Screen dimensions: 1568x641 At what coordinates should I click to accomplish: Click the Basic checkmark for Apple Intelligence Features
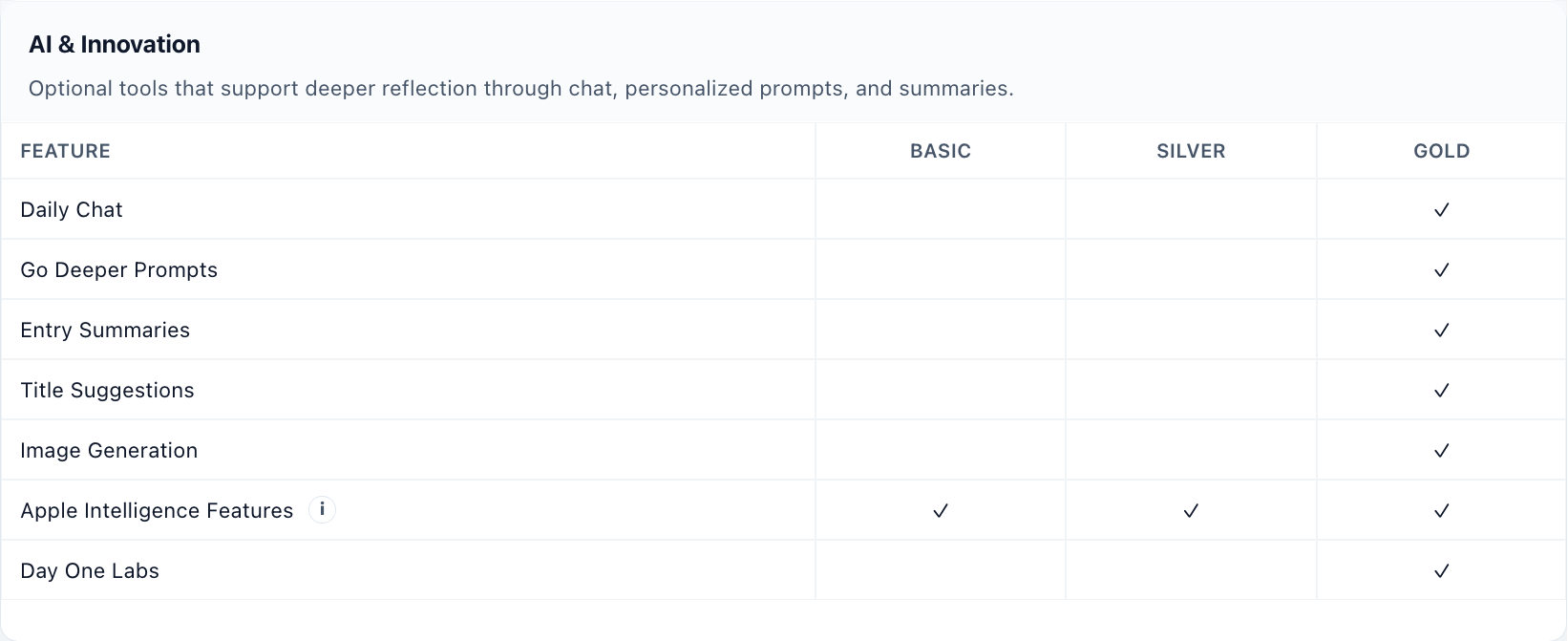pyautogui.click(x=941, y=511)
